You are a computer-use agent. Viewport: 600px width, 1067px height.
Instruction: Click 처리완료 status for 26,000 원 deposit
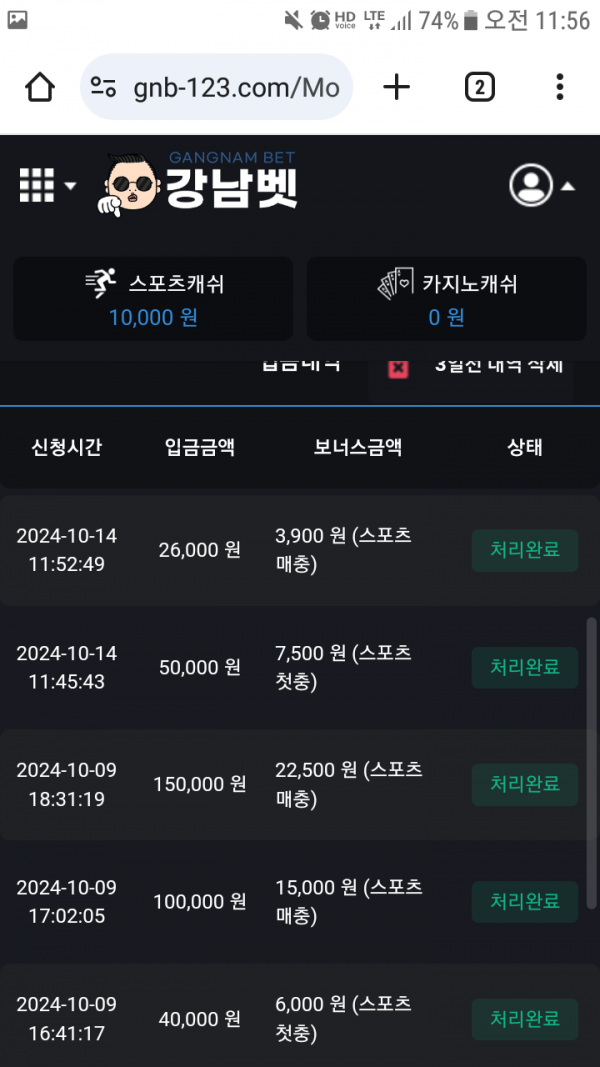(x=524, y=550)
